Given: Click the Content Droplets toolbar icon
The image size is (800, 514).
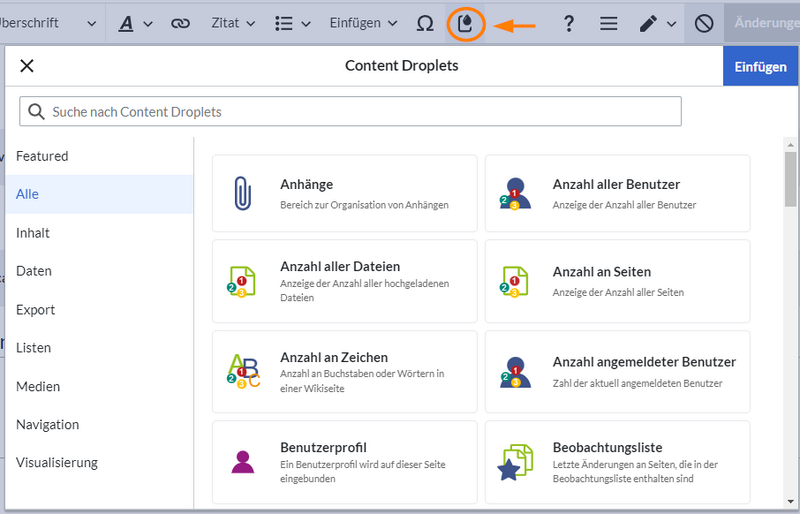Looking at the screenshot, I should 465,23.
